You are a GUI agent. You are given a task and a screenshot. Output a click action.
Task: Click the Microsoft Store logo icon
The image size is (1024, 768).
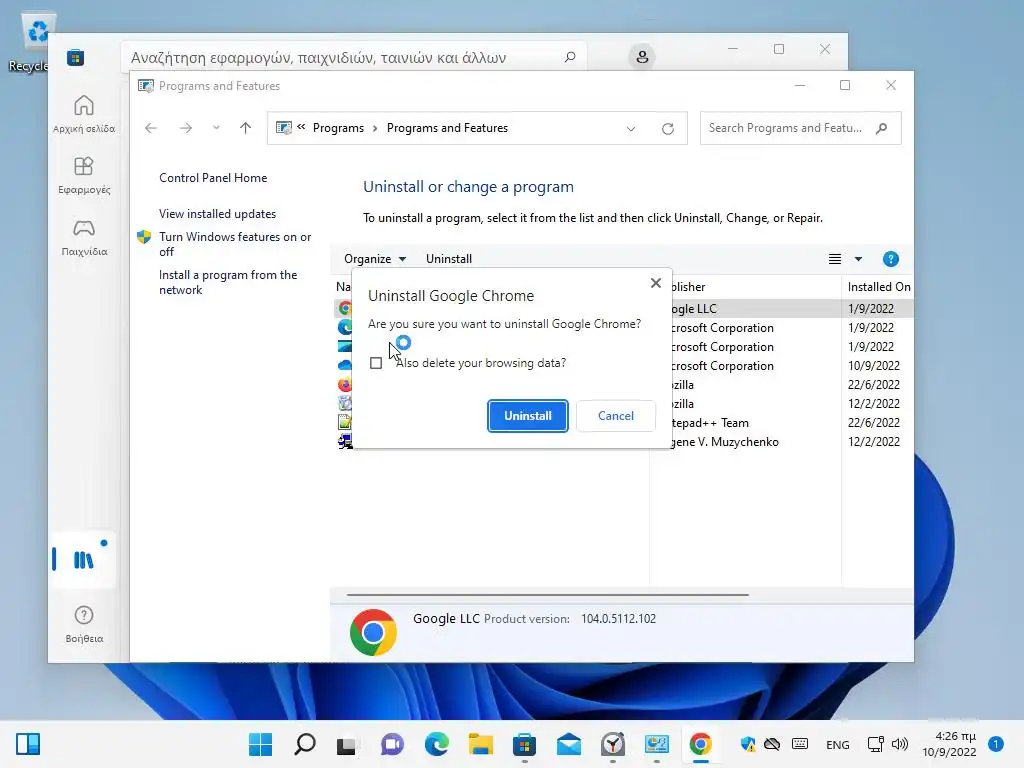coord(75,57)
